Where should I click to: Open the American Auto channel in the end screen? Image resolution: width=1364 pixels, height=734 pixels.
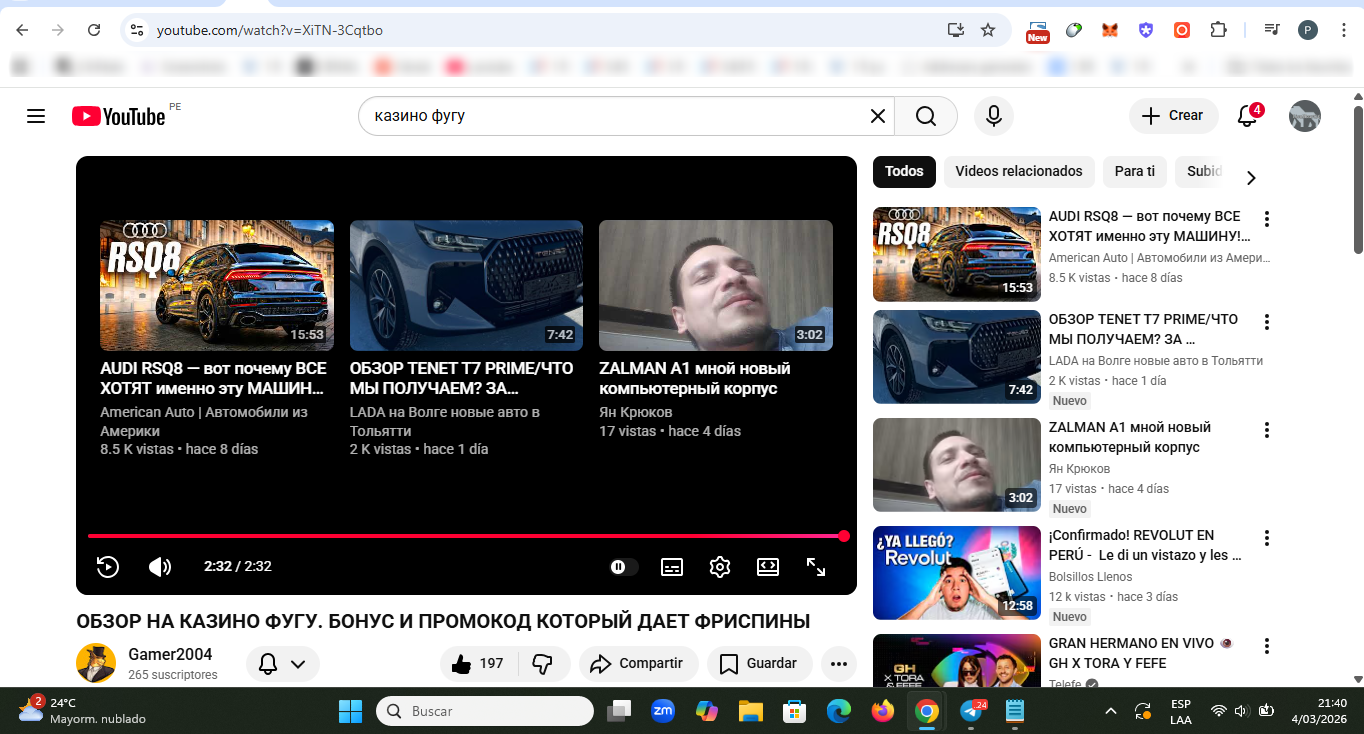click(x=204, y=421)
